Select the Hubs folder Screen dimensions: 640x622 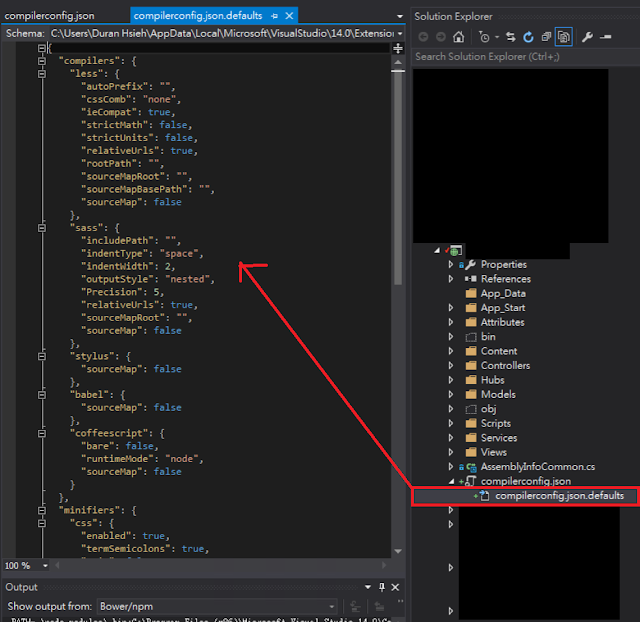pos(492,380)
